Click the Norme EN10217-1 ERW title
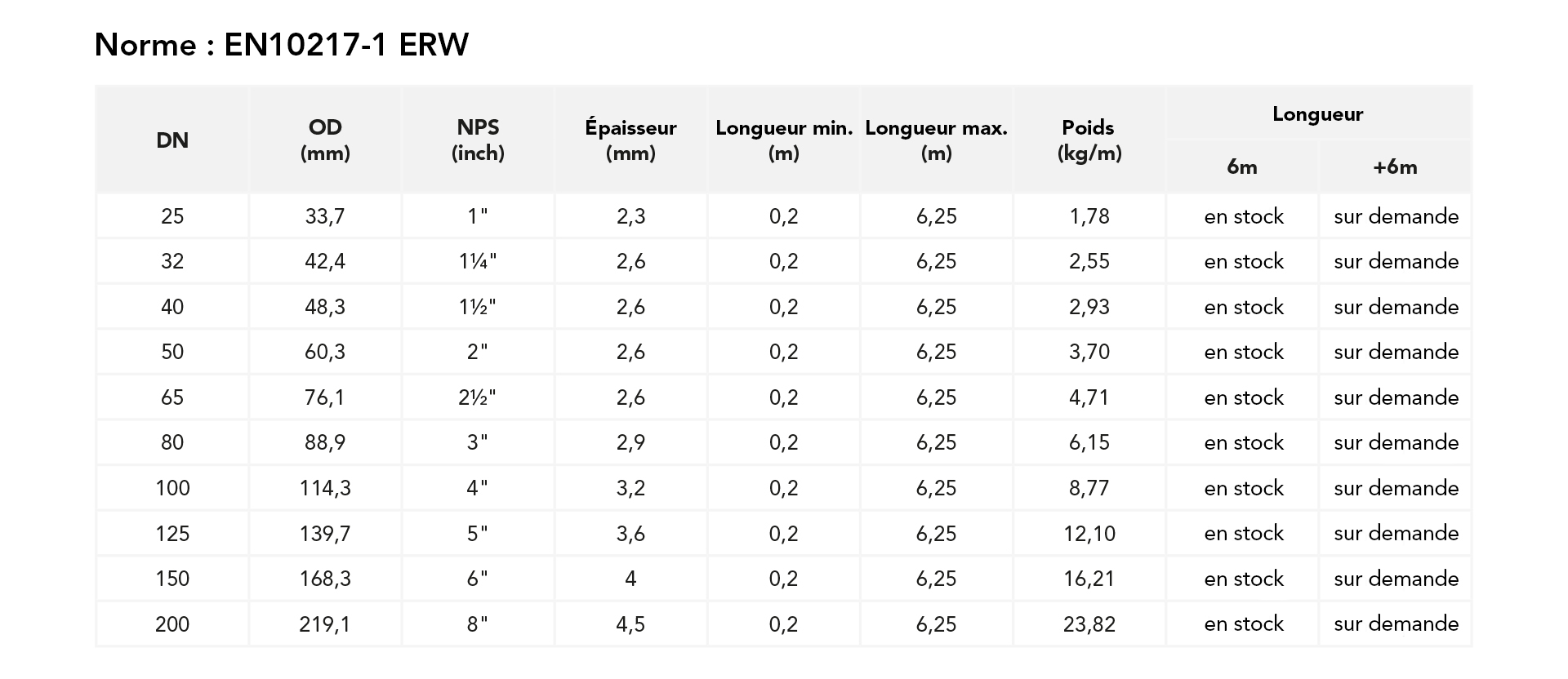This screenshot has height=679, width=1568. [x=282, y=45]
